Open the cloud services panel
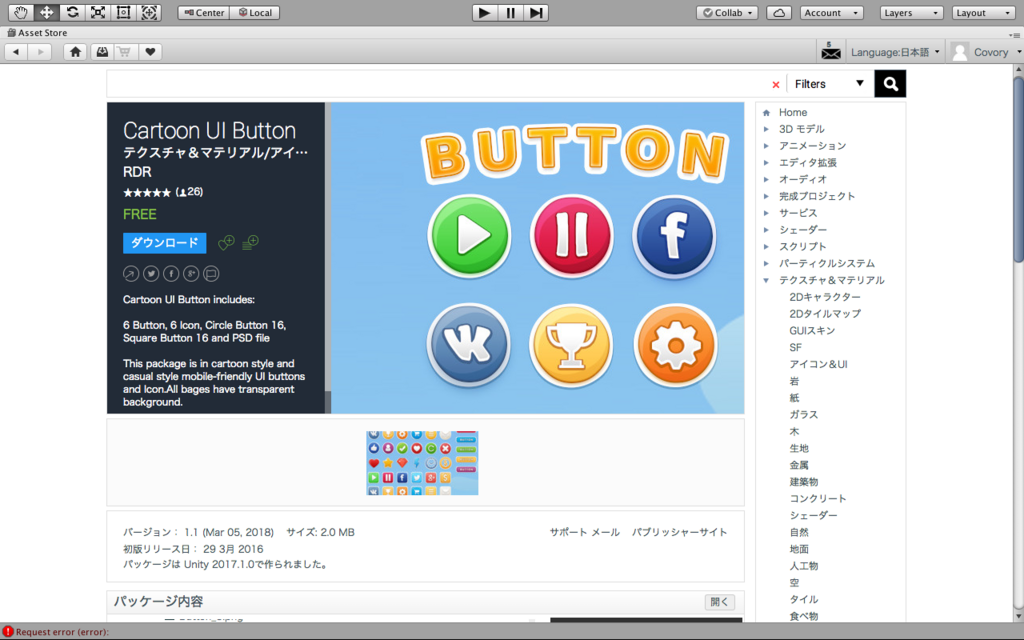Viewport: 1024px width, 640px height. pos(778,12)
